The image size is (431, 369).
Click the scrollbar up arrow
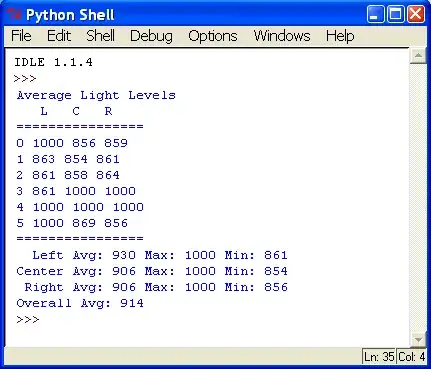[x=418, y=56]
